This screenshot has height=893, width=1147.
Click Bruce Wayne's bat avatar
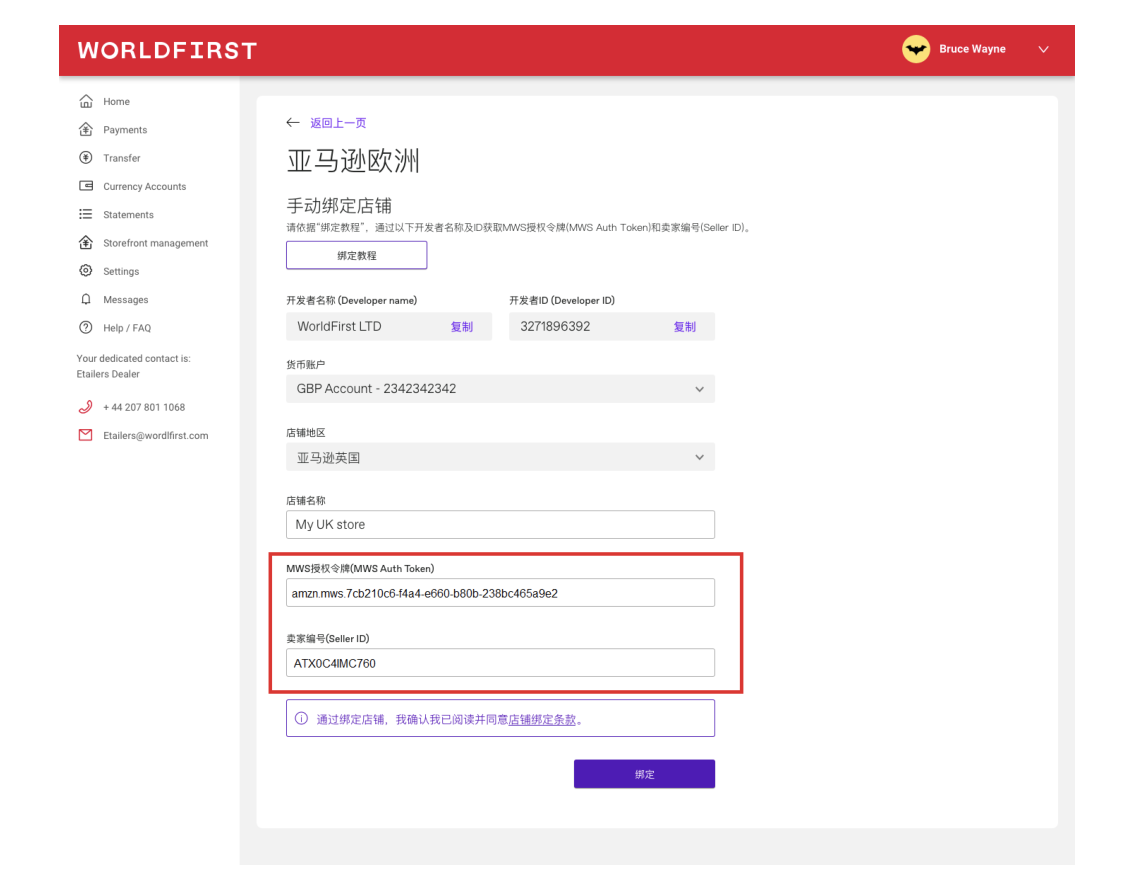(915, 49)
